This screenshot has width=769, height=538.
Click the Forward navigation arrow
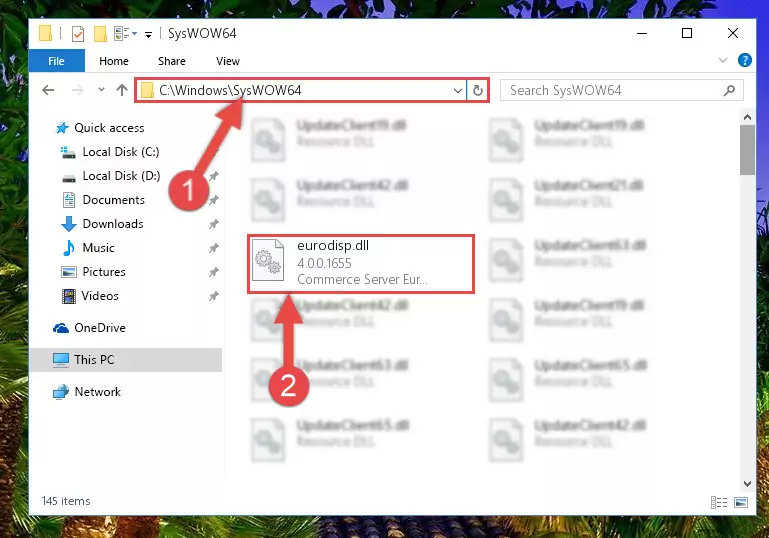[x=77, y=90]
